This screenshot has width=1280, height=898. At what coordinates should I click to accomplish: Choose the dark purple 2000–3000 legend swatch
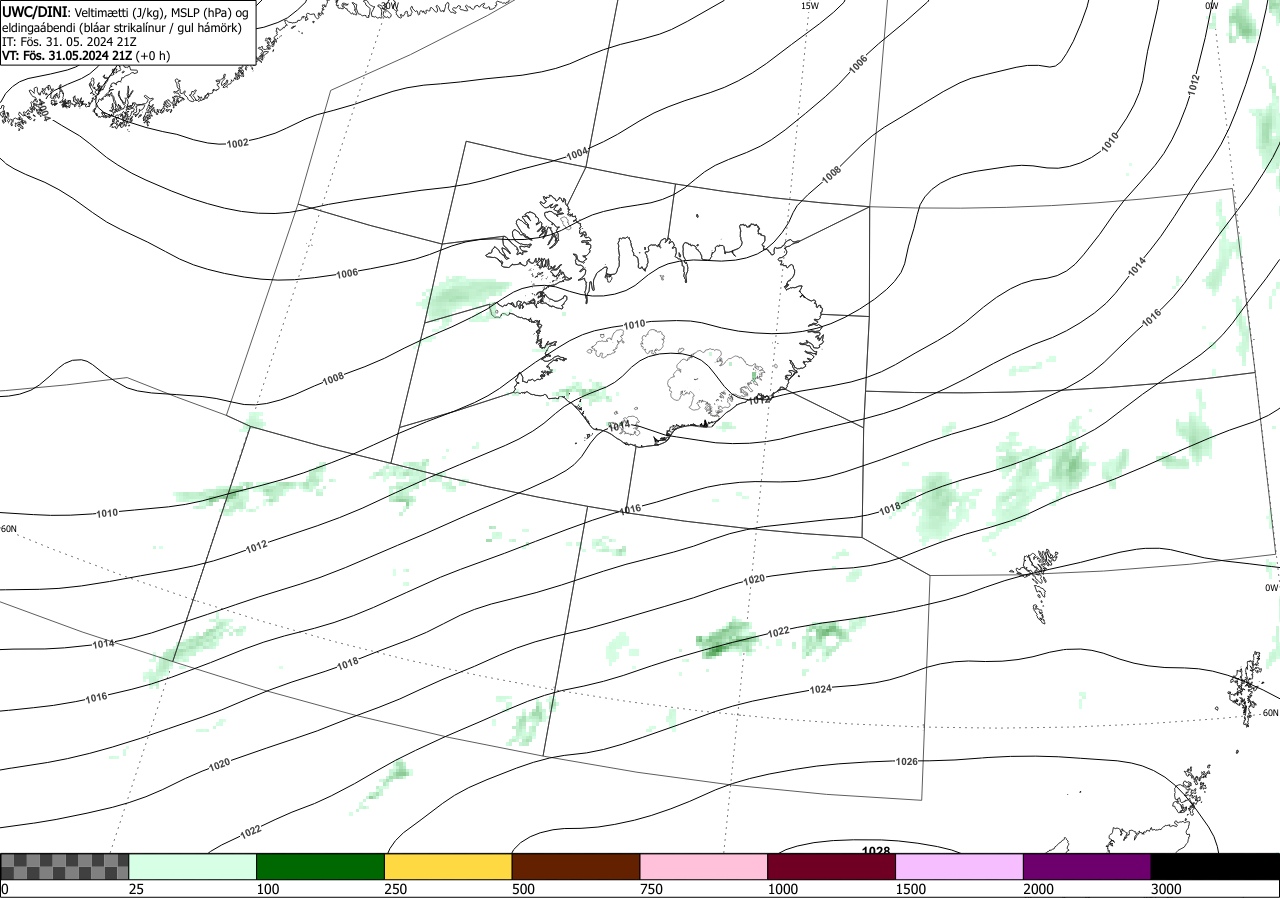click(1086, 866)
